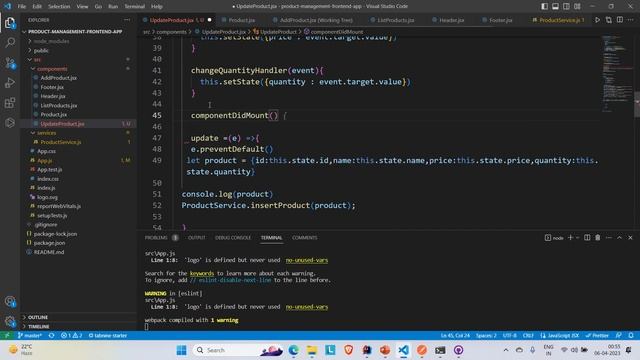Image resolution: width=640 pixels, height=360 pixels.
Task: Expand the TIMELINE section
Action: pyautogui.click(x=78, y=327)
